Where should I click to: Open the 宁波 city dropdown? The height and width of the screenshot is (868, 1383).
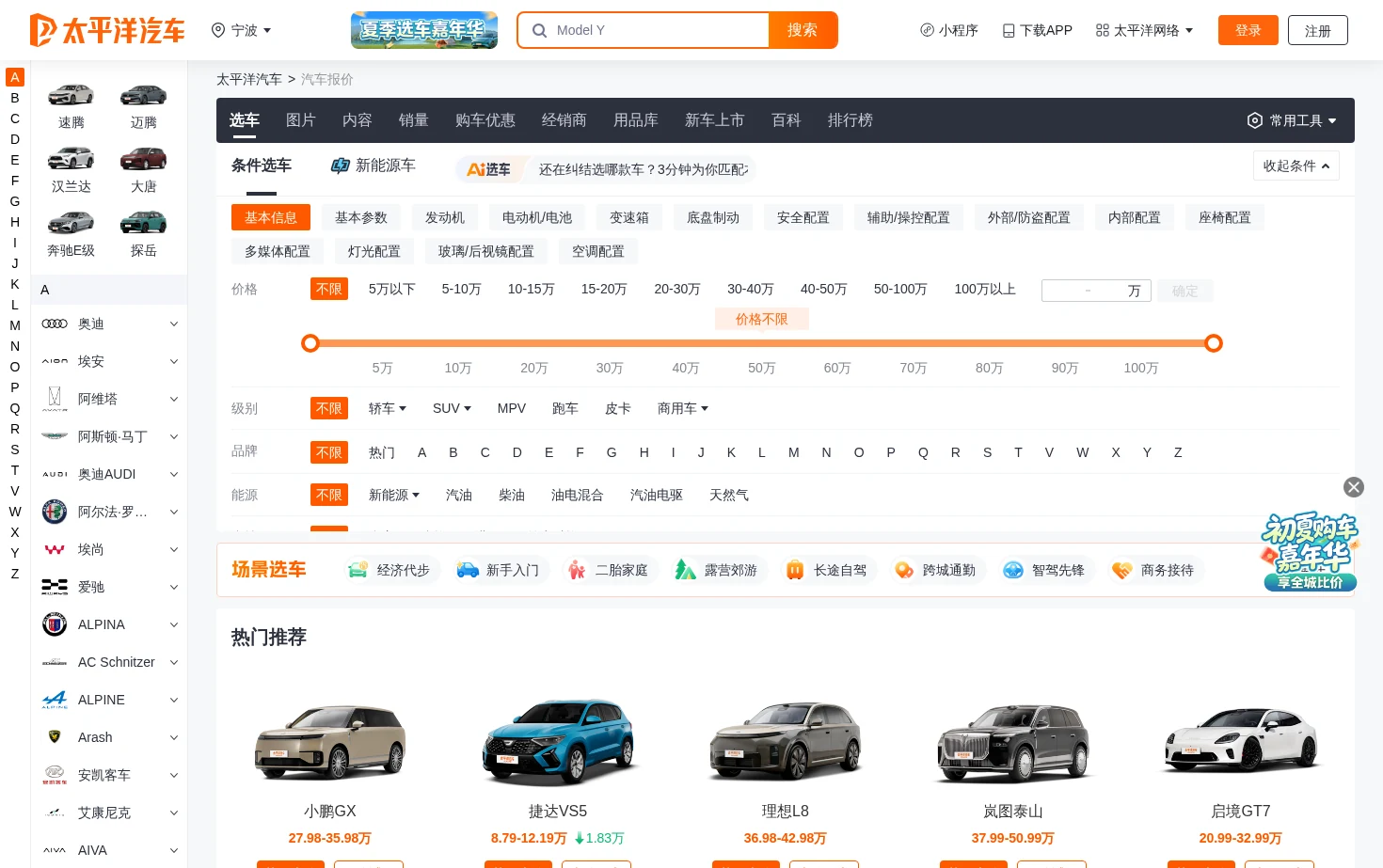tap(242, 30)
